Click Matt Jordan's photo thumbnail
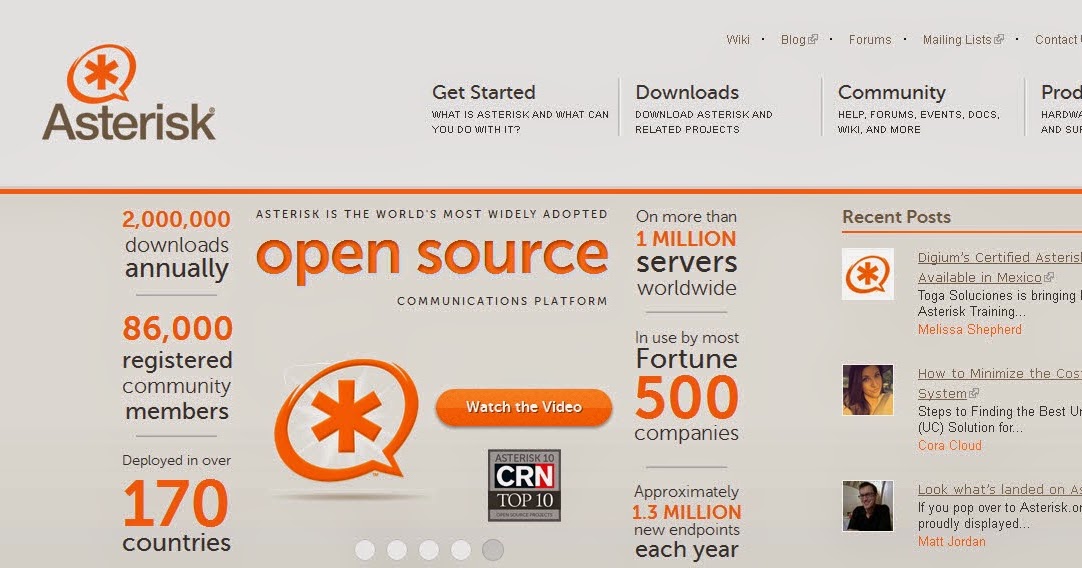This screenshot has height=568, width=1082. [867, 506]
